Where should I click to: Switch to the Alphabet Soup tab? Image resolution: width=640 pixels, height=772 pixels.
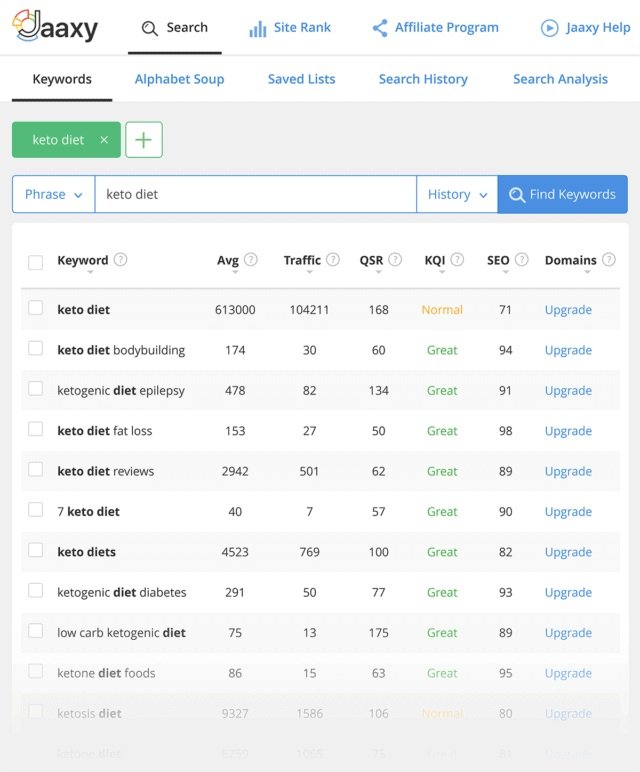pyautogui.click(x=179, y=79)
